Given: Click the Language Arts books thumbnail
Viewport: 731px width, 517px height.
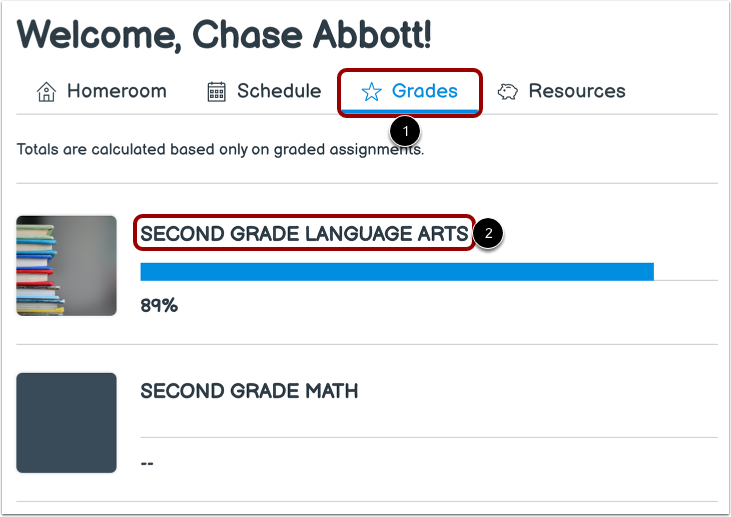Looking at the screenshot, I should (x=66, y=265).
